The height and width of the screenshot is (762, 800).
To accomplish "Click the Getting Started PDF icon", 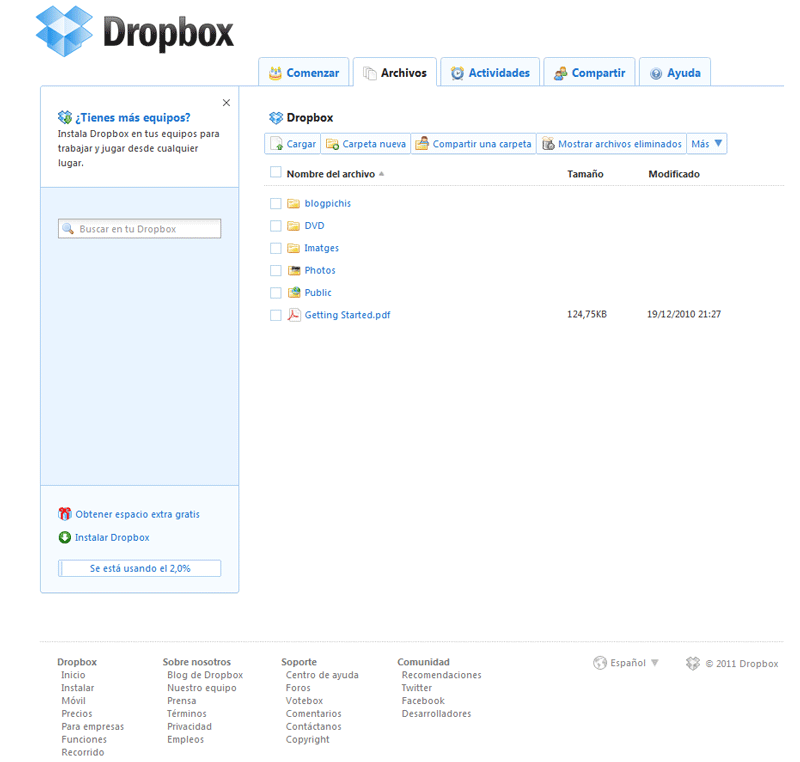I will pos(294,315).
